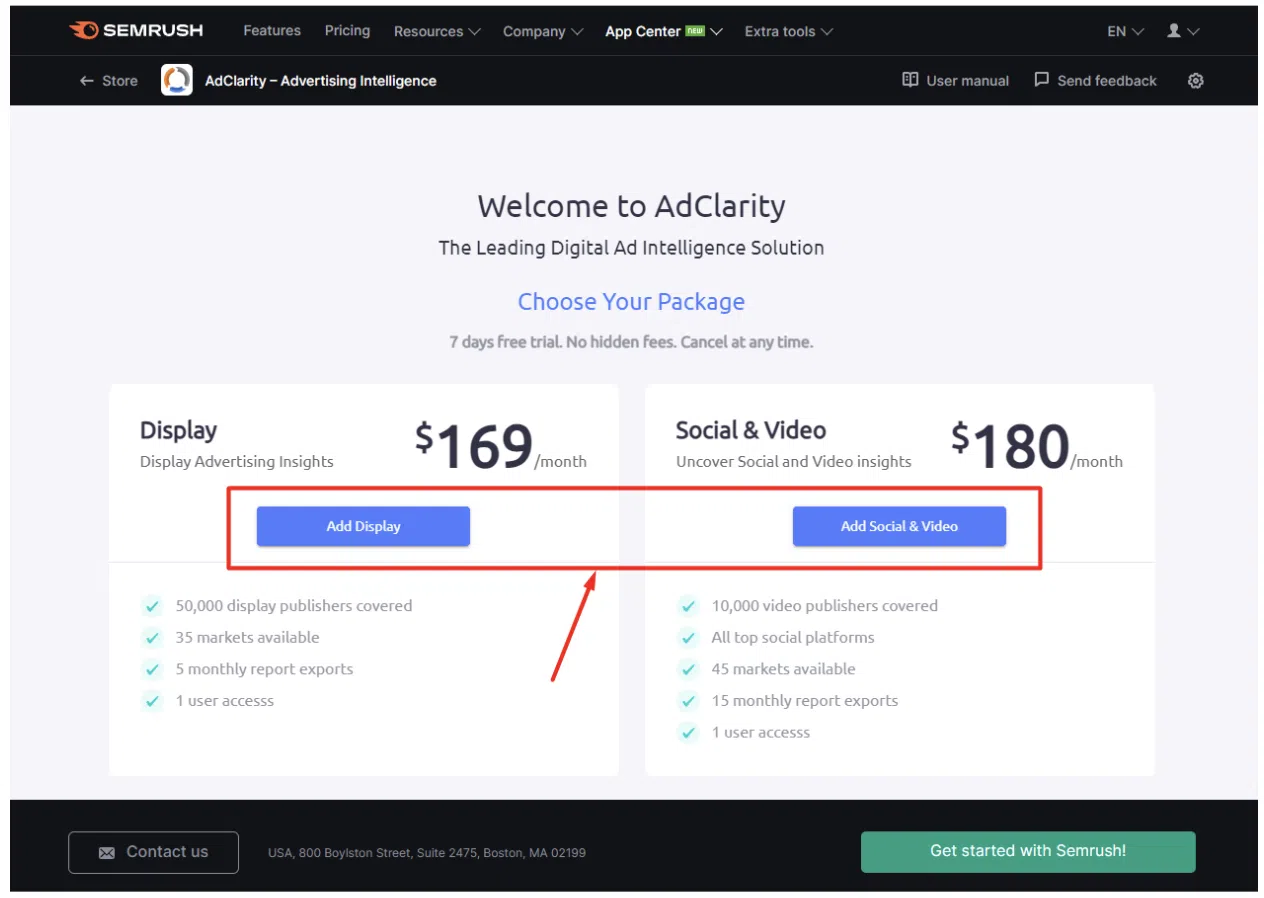Click the user profile icon

[1175, 31]
